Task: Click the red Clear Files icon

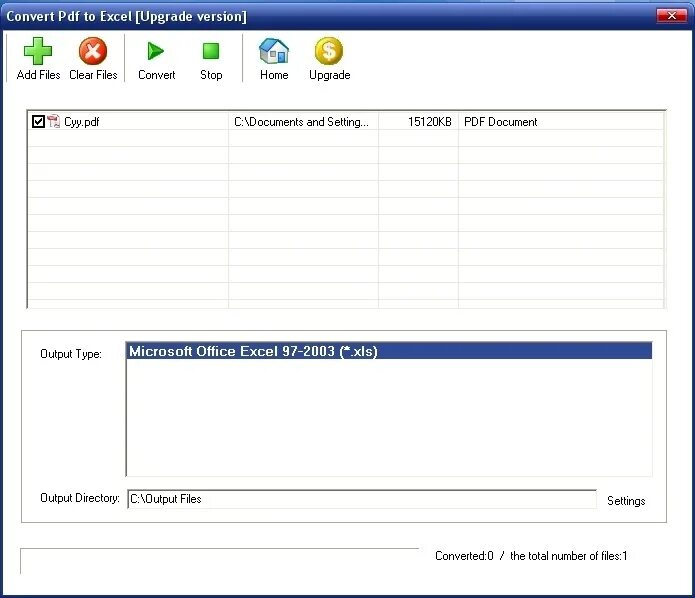Action: click(x=93, y=51)
